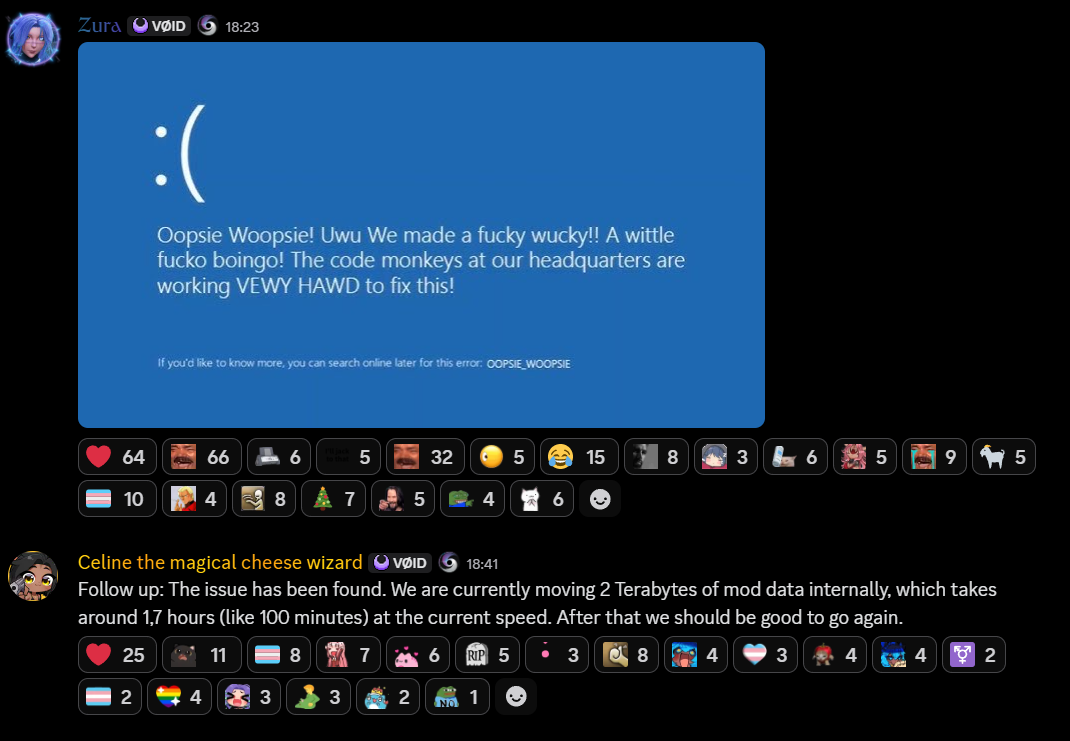Add the tears of joy reaction with 15
Image resolution: width=1070 pixels, height=741 pixels.
coord(579,456)
